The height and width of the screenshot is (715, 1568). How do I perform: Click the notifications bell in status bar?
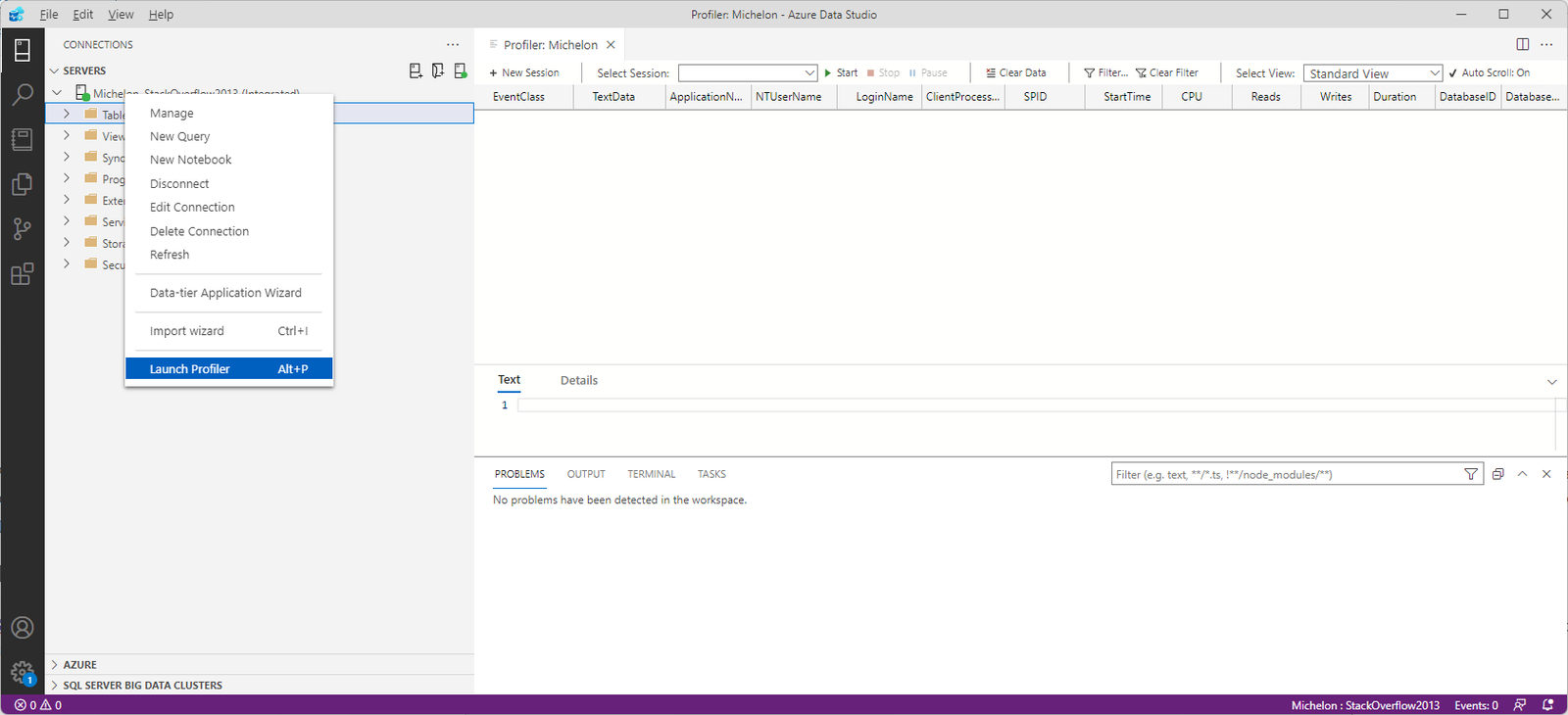coord(1548,705)
